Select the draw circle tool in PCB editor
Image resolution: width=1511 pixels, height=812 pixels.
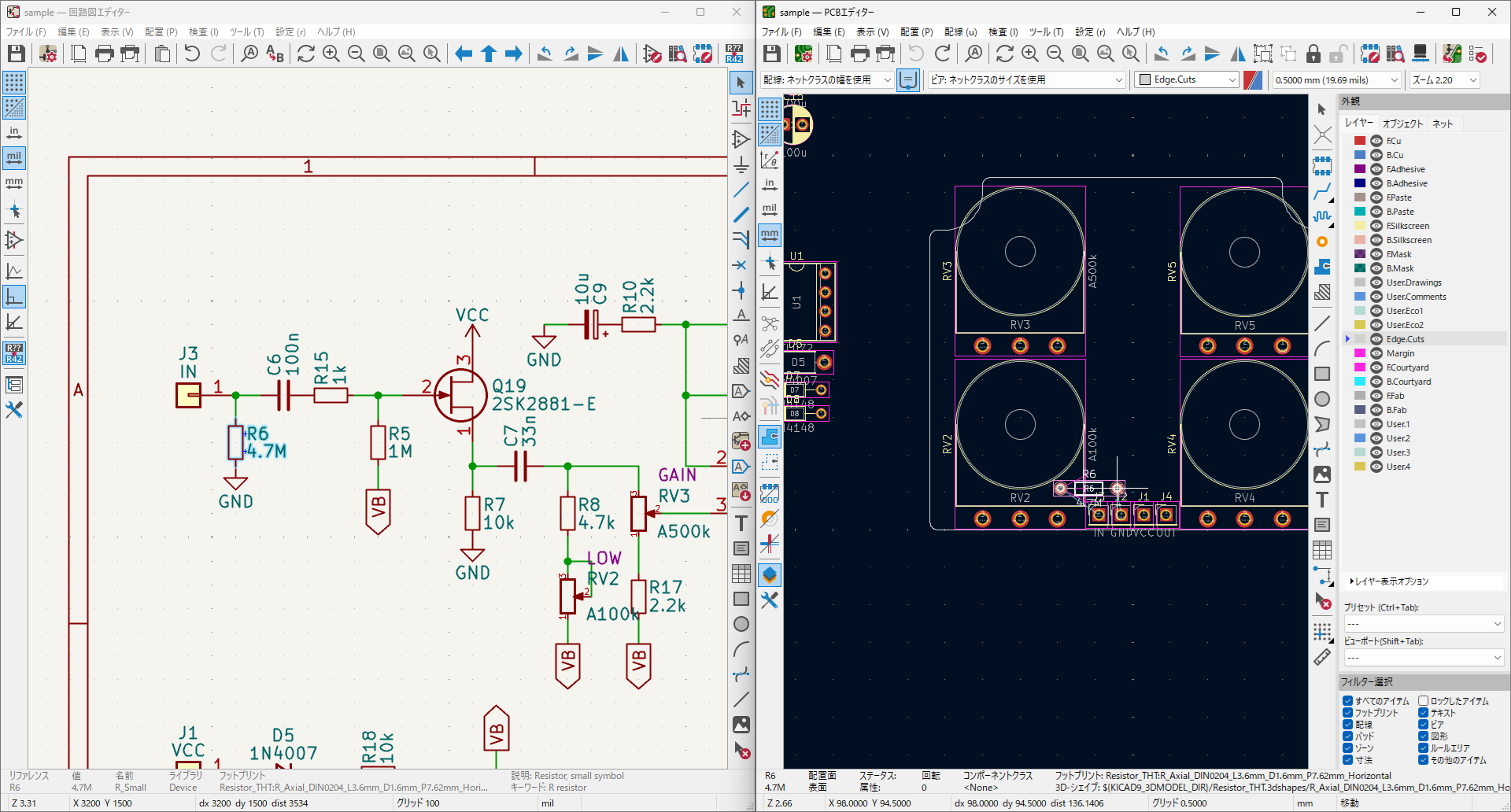(1322, 399)
